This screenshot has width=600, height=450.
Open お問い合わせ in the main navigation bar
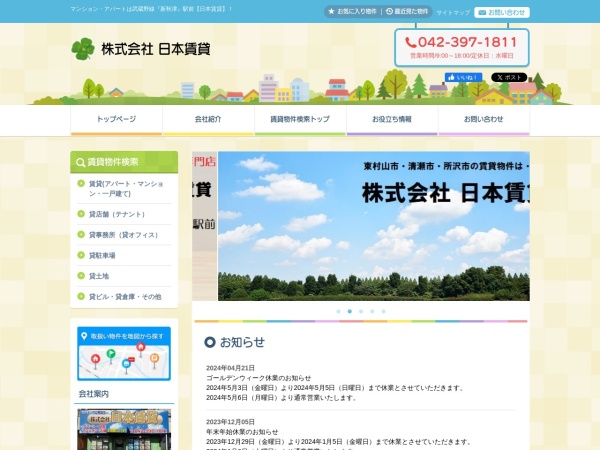click(484, 119)
